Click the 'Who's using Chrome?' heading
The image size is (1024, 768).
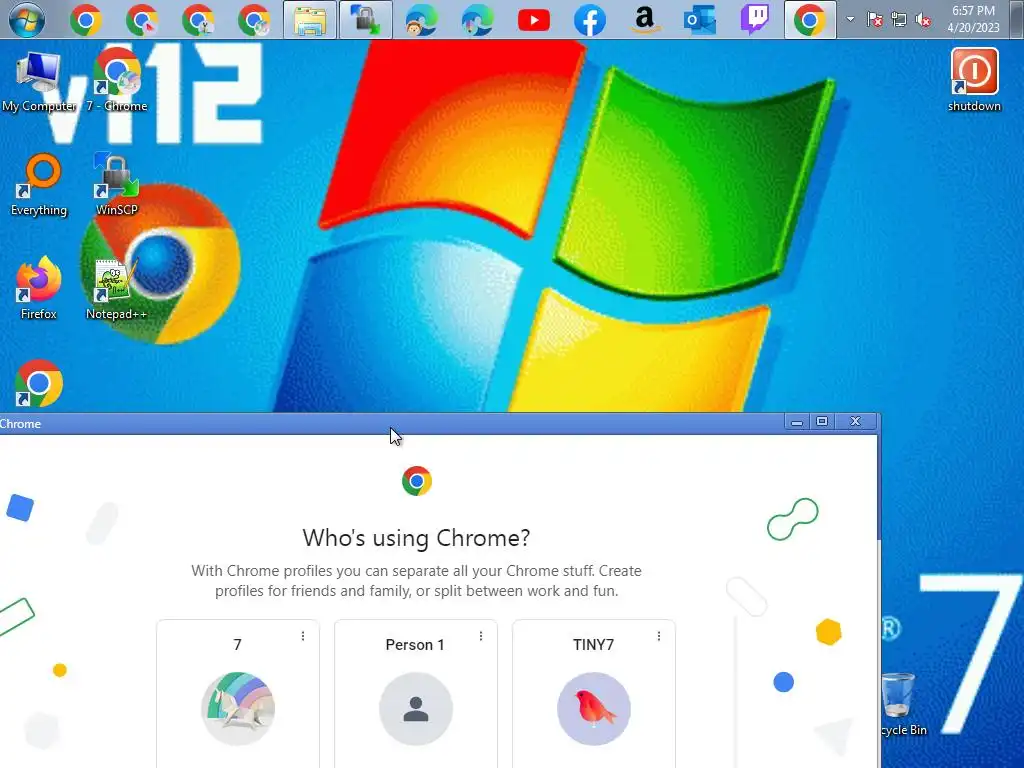click(x=416, y=538)
